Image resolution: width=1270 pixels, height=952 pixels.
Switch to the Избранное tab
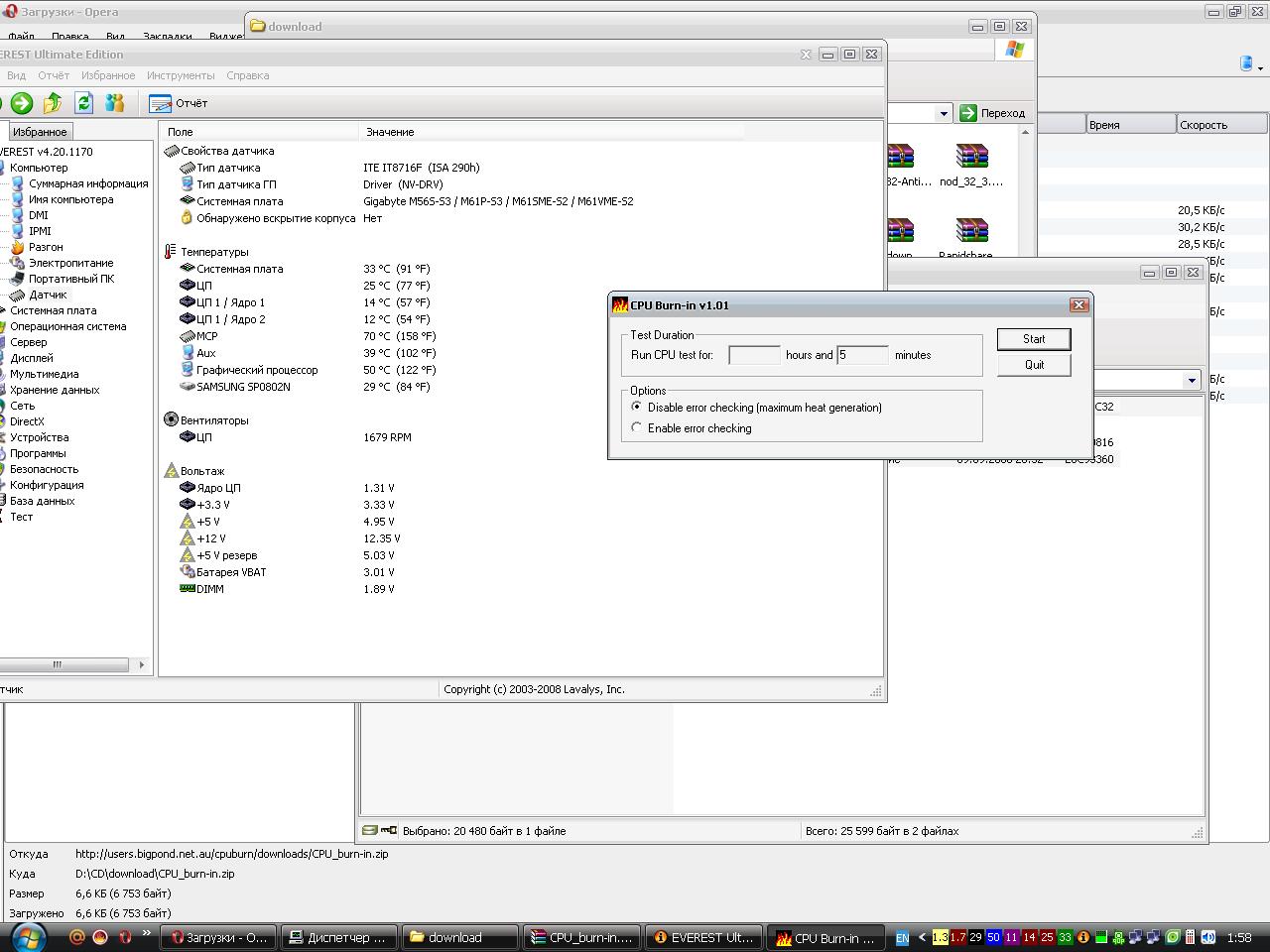(40, 132)
